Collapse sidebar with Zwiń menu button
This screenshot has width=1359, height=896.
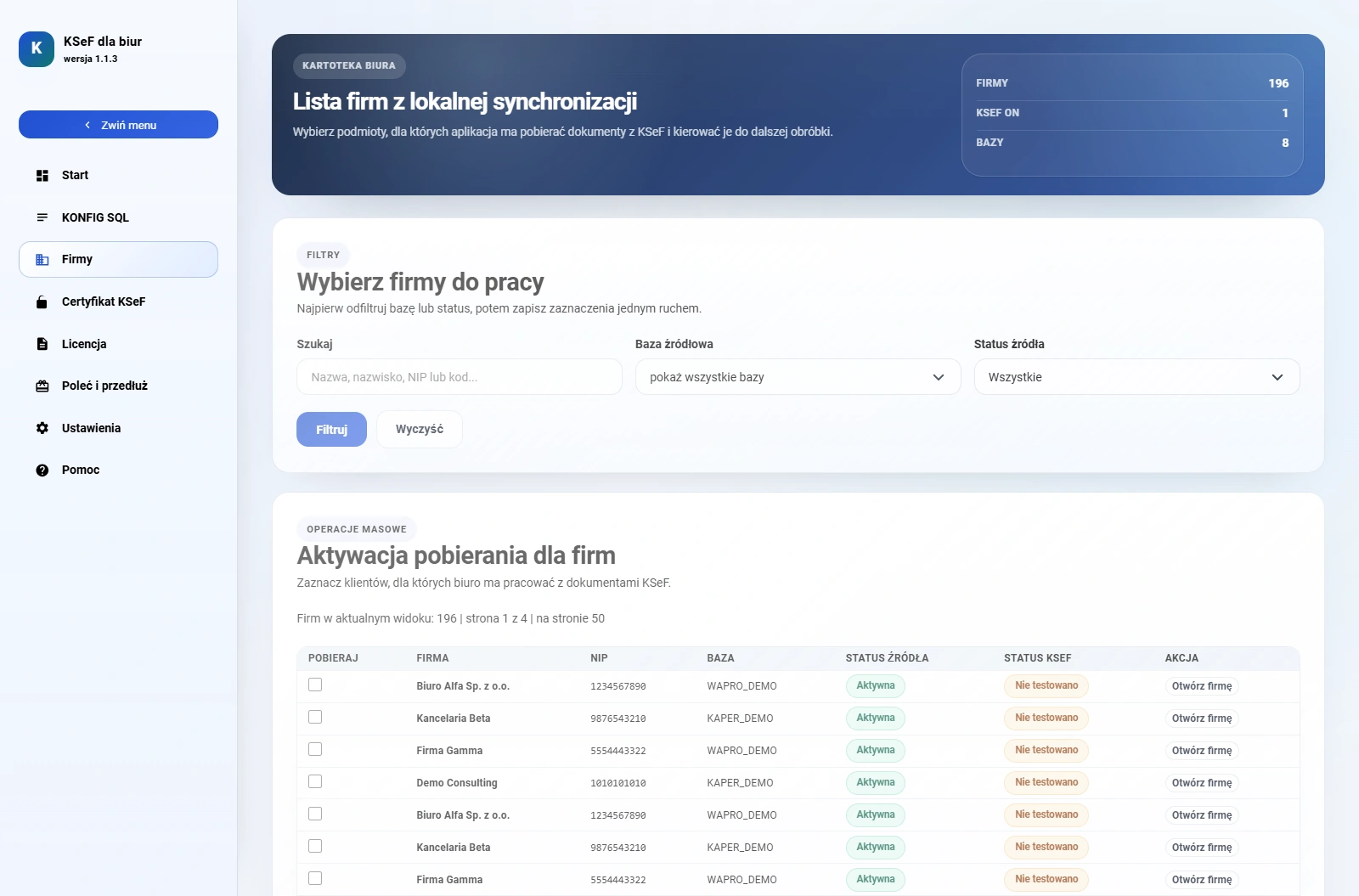pos(118,125)
